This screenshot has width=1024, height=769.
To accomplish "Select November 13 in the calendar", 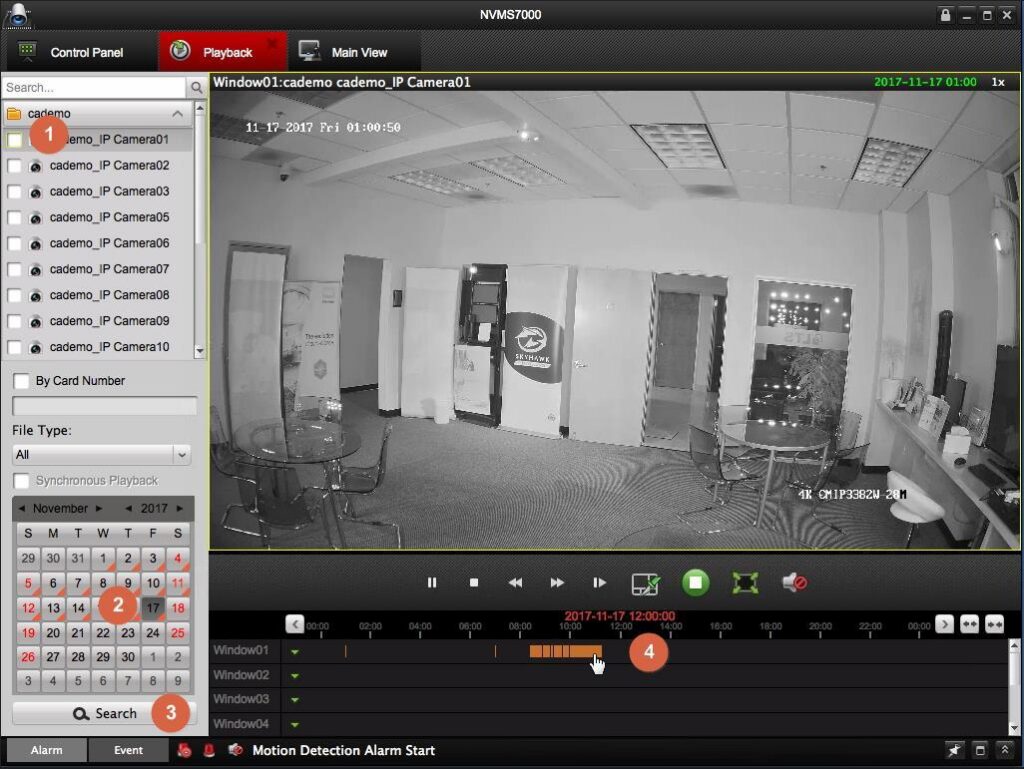I will (x=53, y=608).
